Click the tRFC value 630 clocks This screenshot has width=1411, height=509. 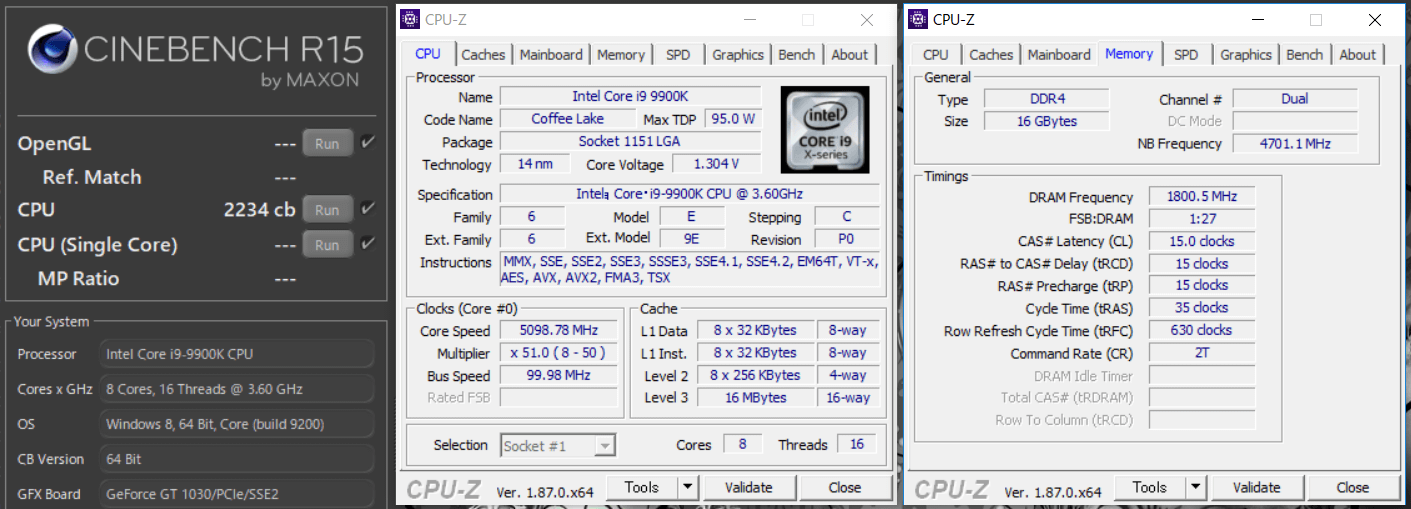pyautogui.click(x=1201, y=330)
